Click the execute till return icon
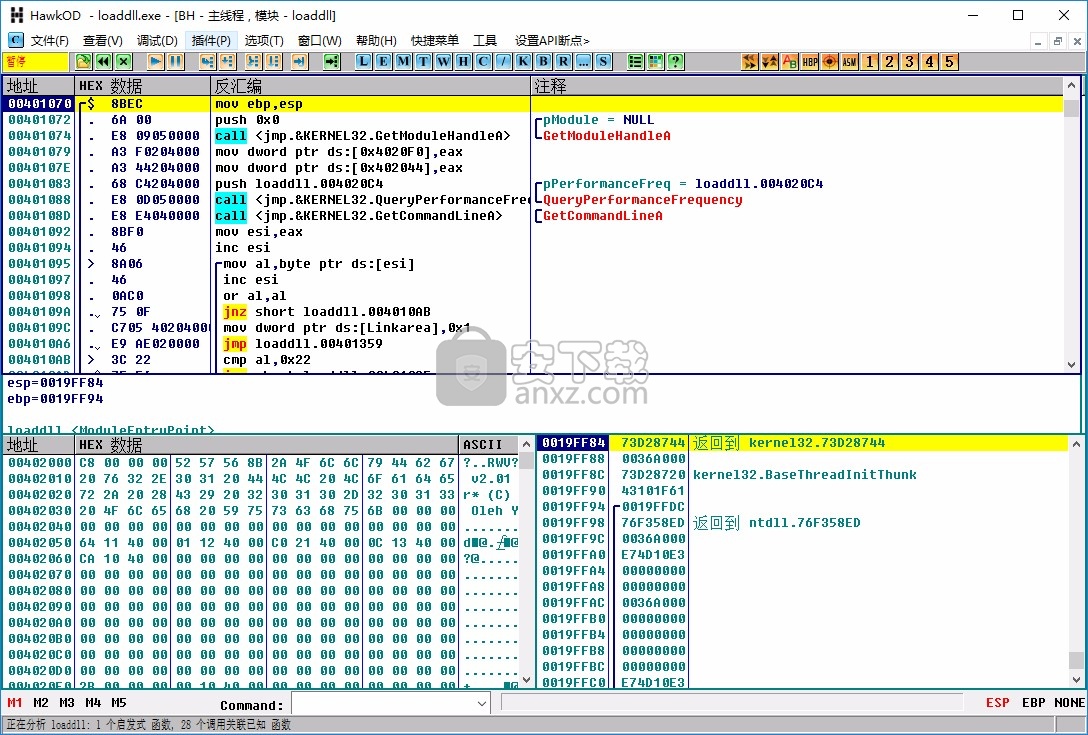The width and height of the screenshot is (1088, 735). click(x=300, y=62)
